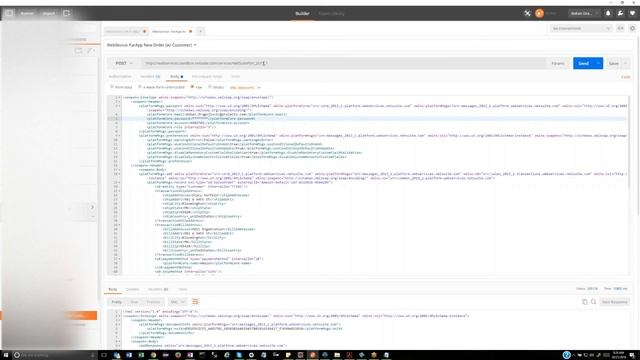Open Task View icon on the taskbar
The image size is (640, 360).
click(104, 355)
